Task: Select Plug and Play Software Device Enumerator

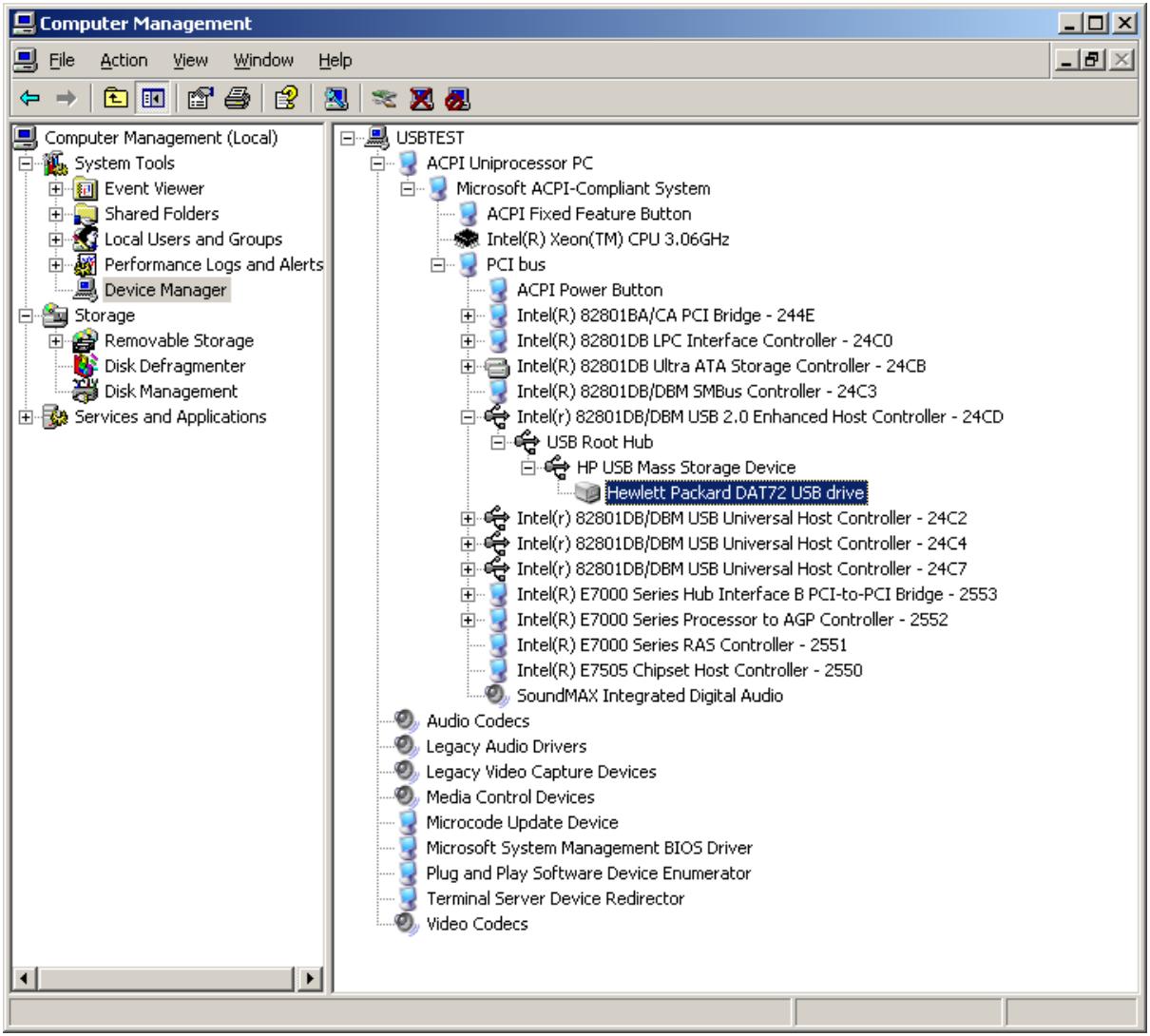Action: click(x=588, y=873)
